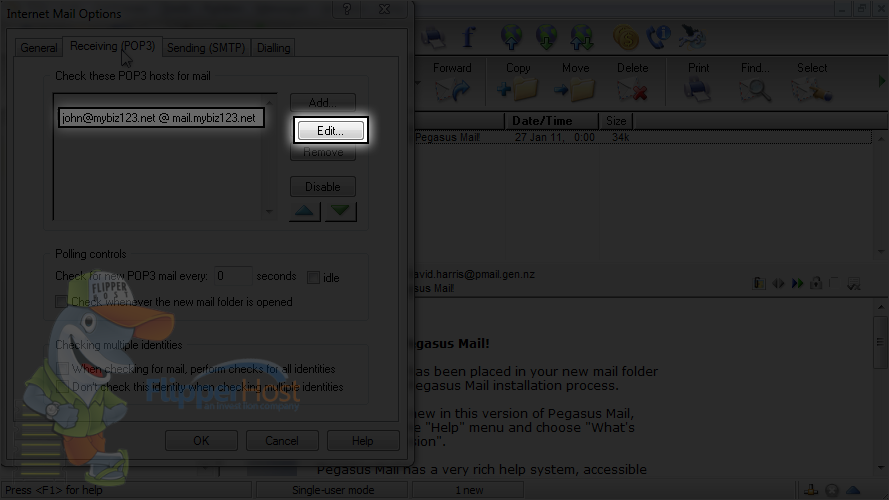The width and height of the screenshot is (889, 500).
Task: Switch to the Sending (SMTP) tab
Action: [x=206, y=48]
